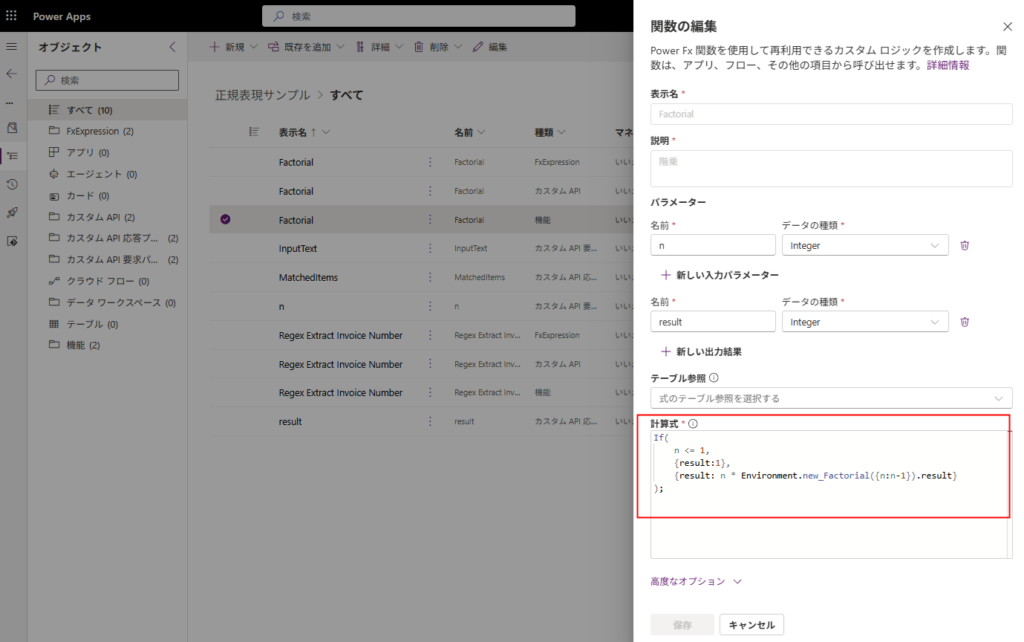Delete the result output parameter with trash icon
Image resolution: width=1024 pixels, height=642 pixels.
[x=964, y=321]
